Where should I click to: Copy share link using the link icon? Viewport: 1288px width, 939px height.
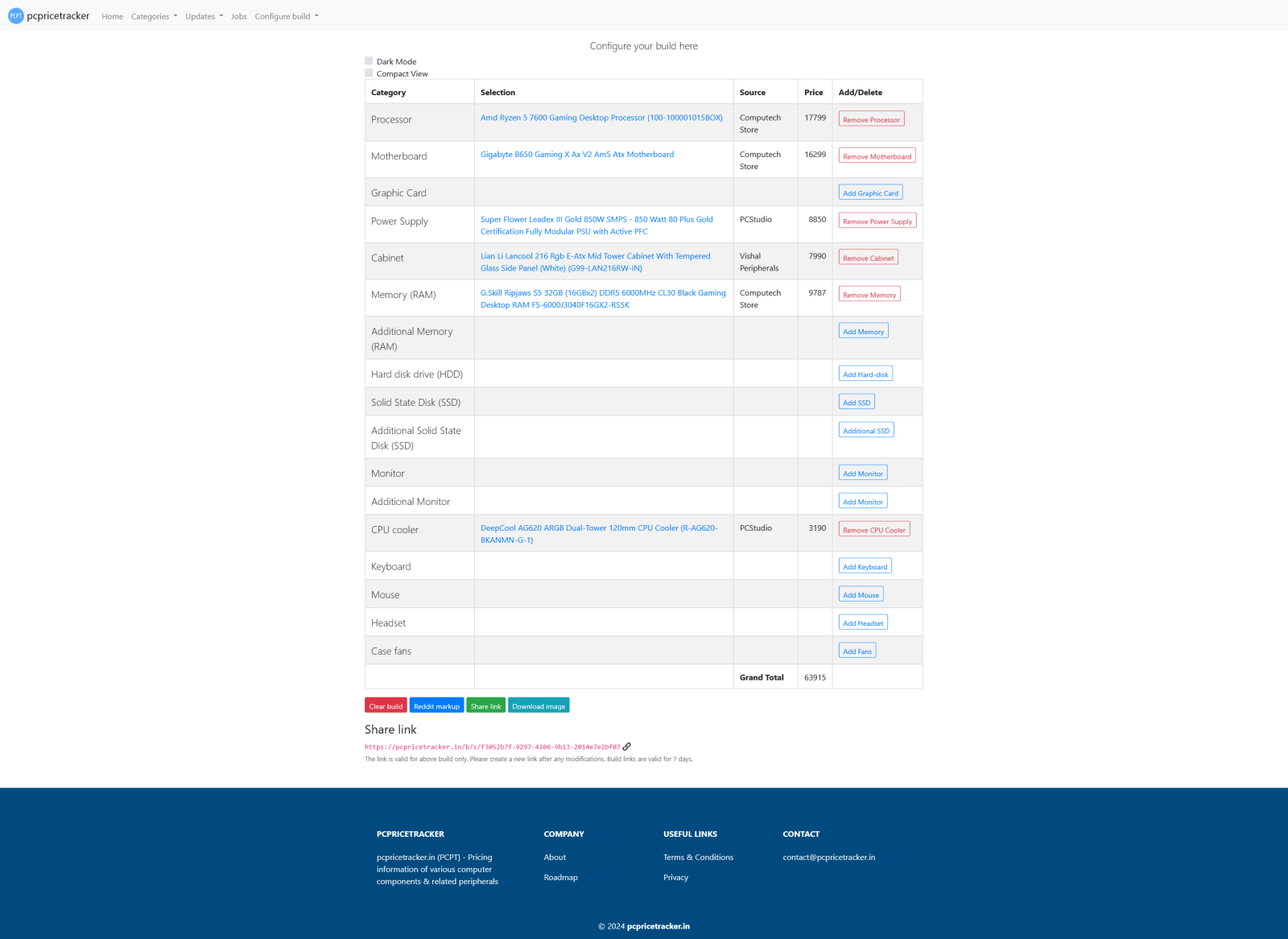(627, 747)
